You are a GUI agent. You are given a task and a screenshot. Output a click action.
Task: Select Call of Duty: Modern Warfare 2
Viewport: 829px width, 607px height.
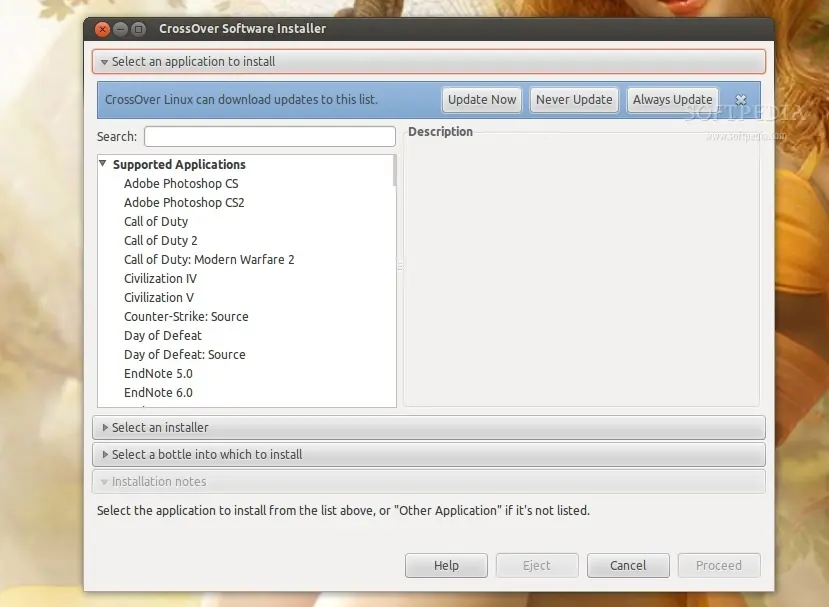pyautogui.click(x=209, y=260)
